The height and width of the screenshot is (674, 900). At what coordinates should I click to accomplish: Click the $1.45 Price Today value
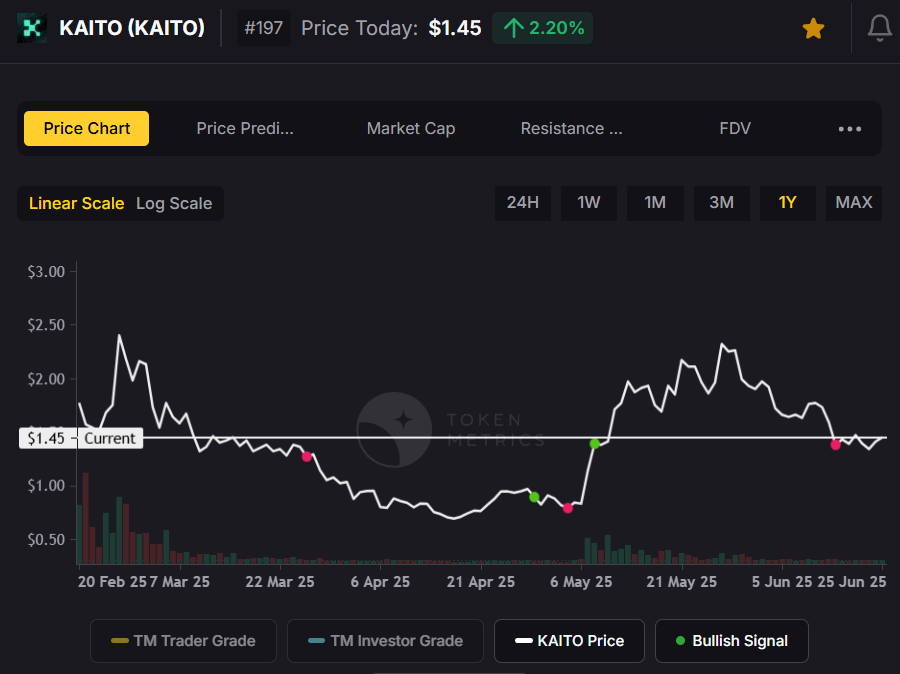455,28
